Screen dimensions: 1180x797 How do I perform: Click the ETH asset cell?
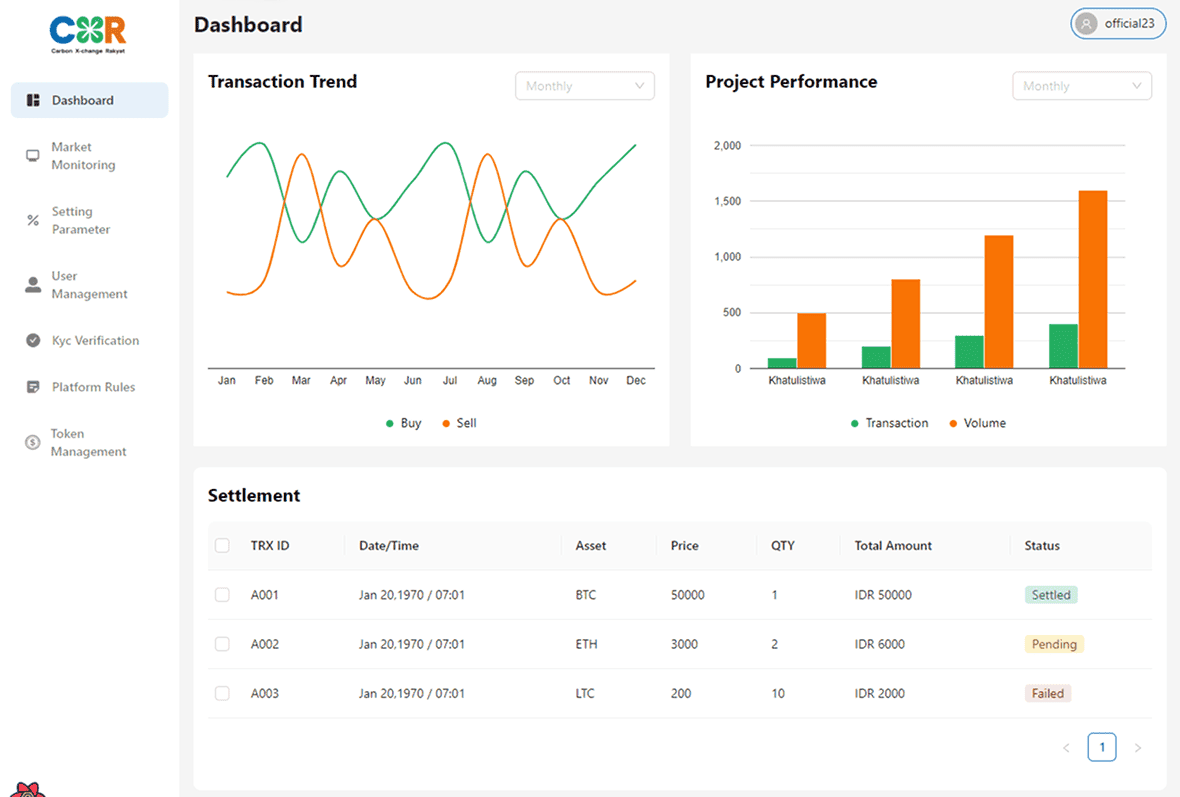pos(586,644)
